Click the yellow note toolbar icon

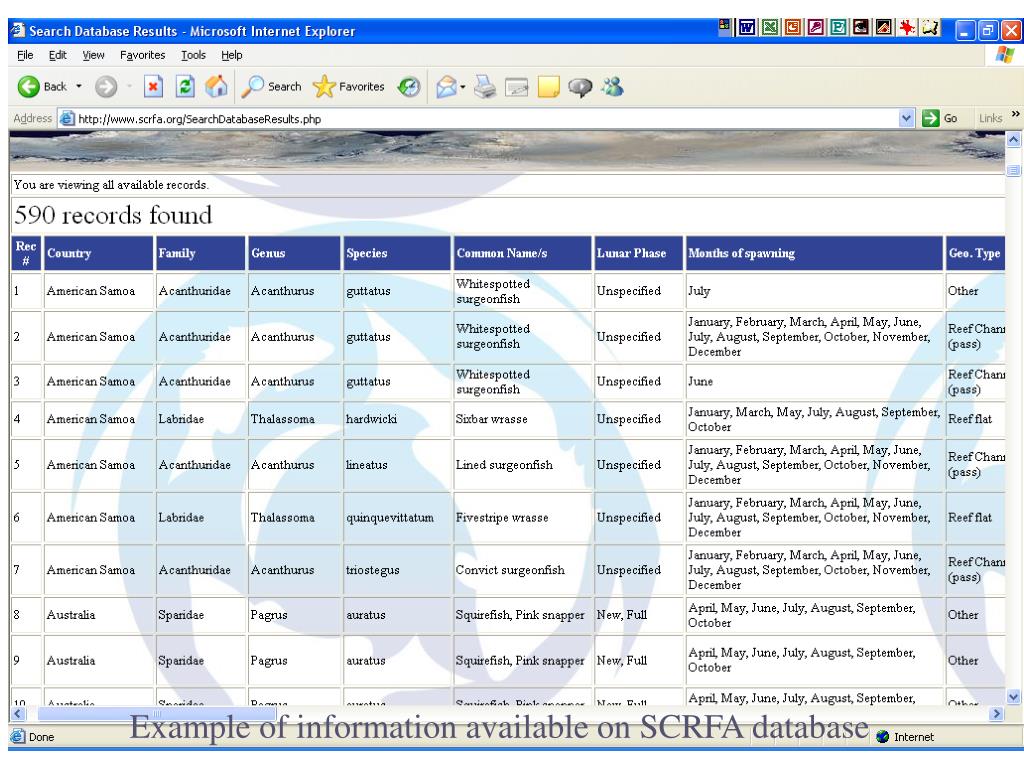549,86
